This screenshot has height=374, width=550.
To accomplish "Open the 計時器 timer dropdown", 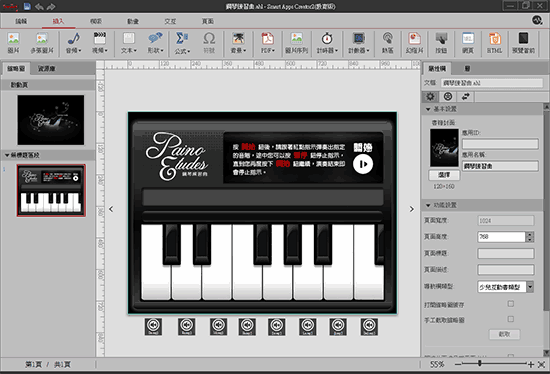I will (327, 43).
